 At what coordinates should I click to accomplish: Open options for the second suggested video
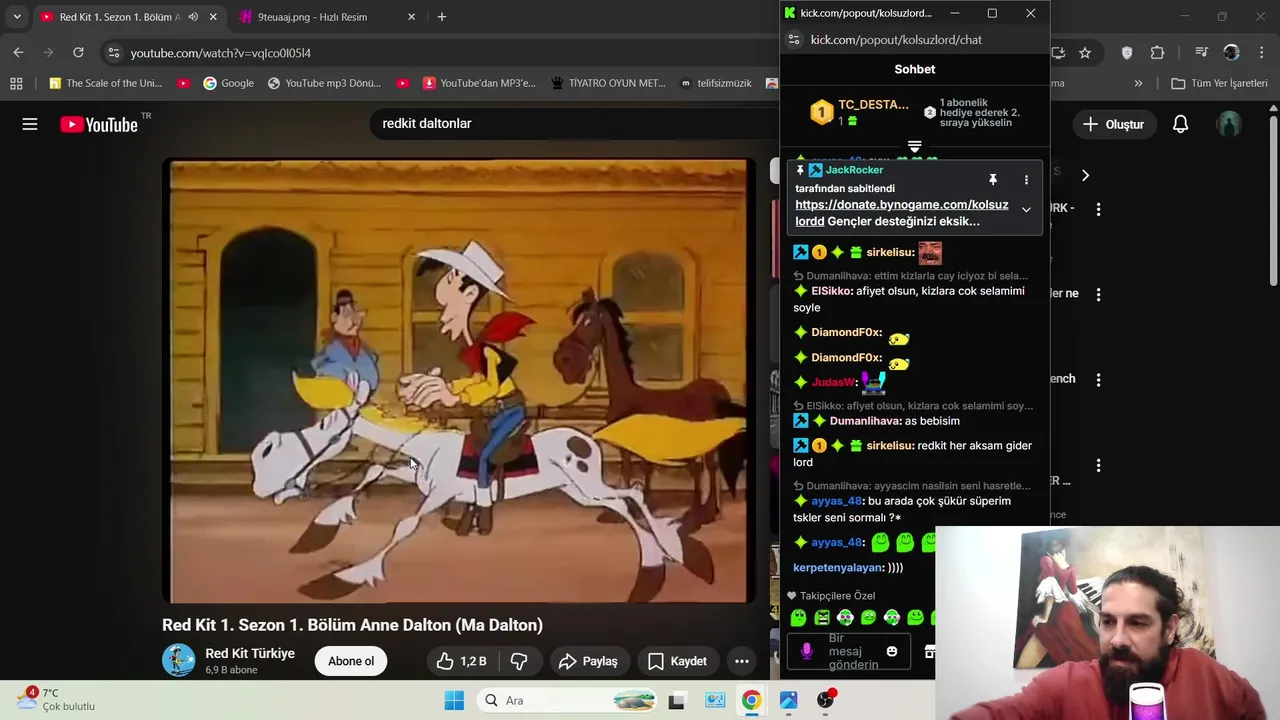point(1098,295)
